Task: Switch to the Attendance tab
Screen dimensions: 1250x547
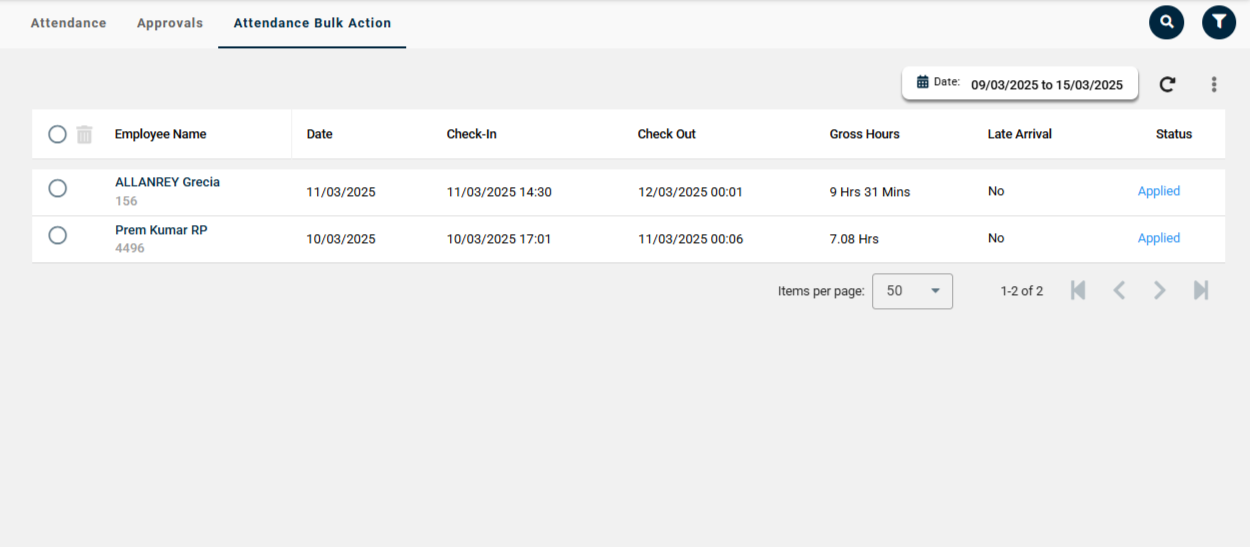Action: point(68,23)
